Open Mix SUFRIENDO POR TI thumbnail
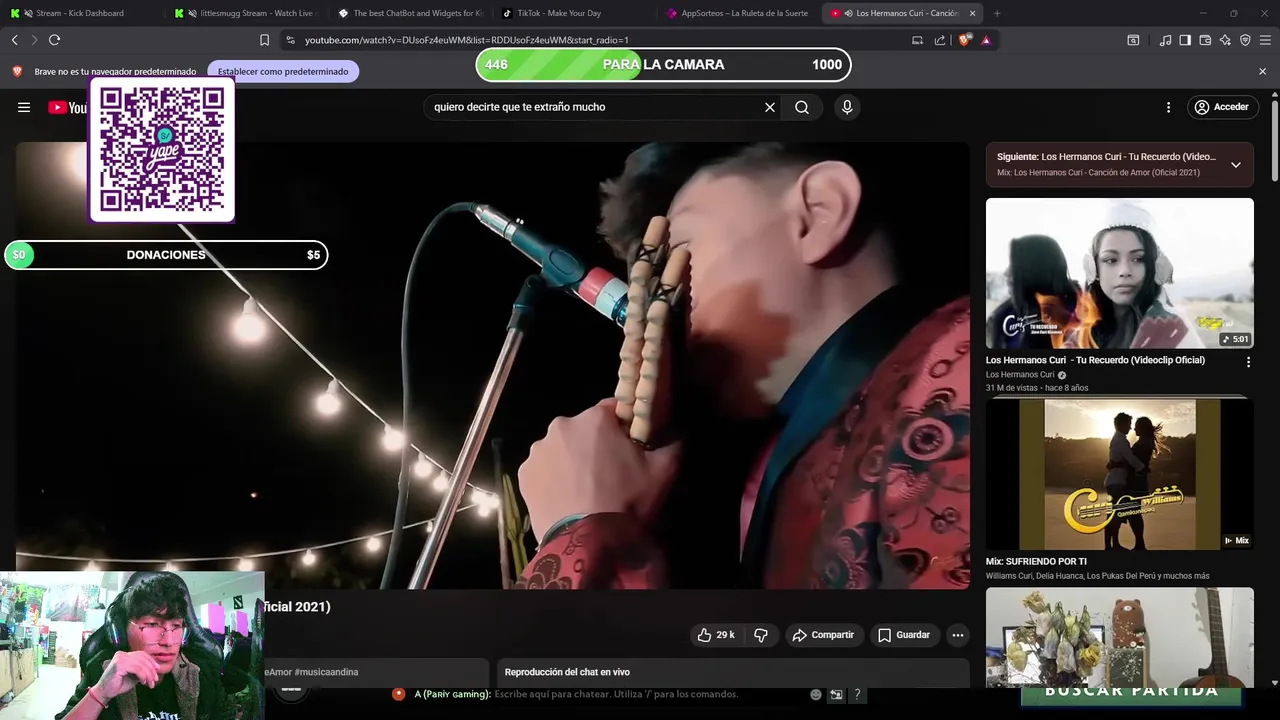1280x720 pixels. tap(1119, 474)
